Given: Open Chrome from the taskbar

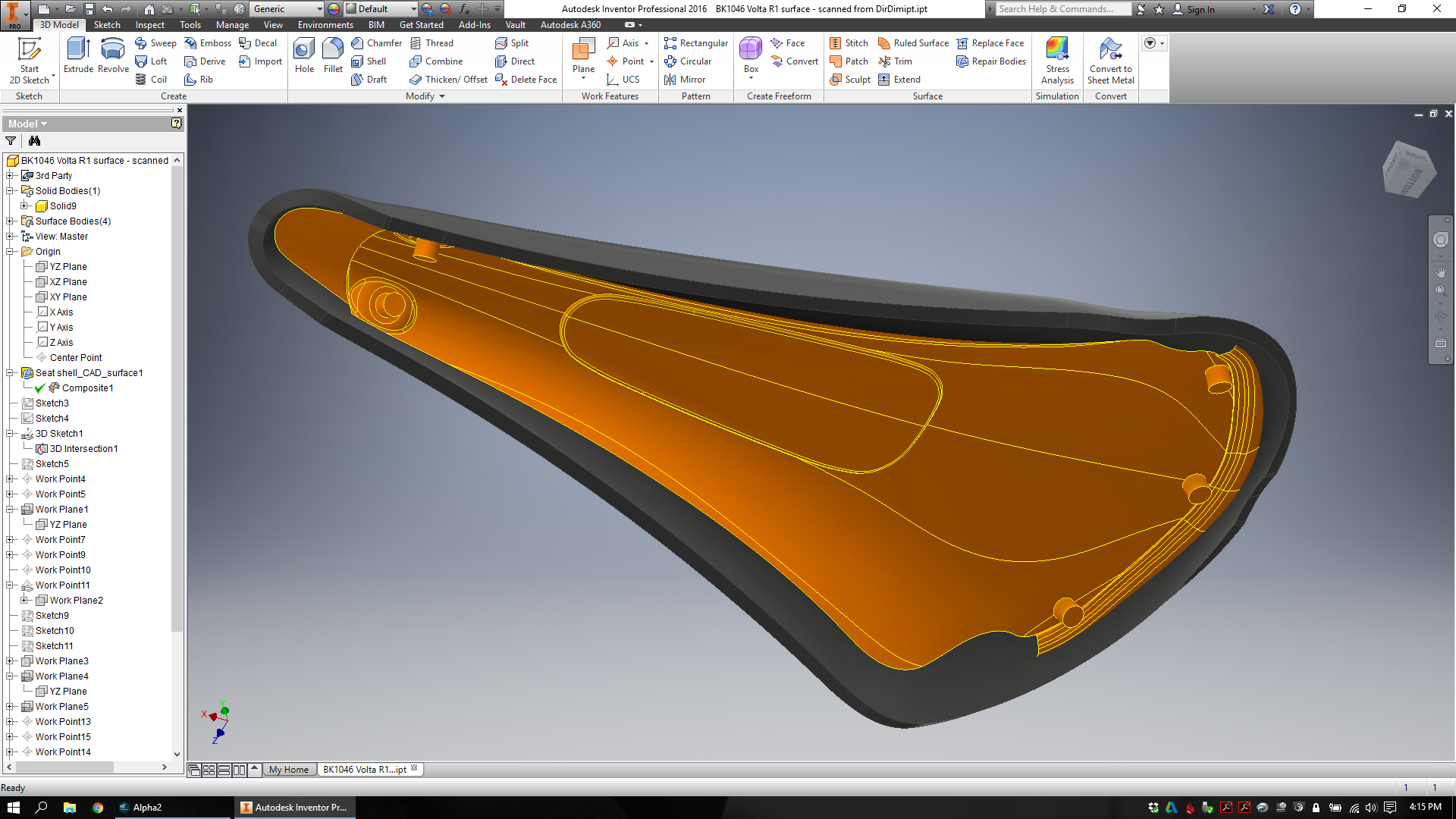Looking at the screenshot, I should click(x=98, y=808).
